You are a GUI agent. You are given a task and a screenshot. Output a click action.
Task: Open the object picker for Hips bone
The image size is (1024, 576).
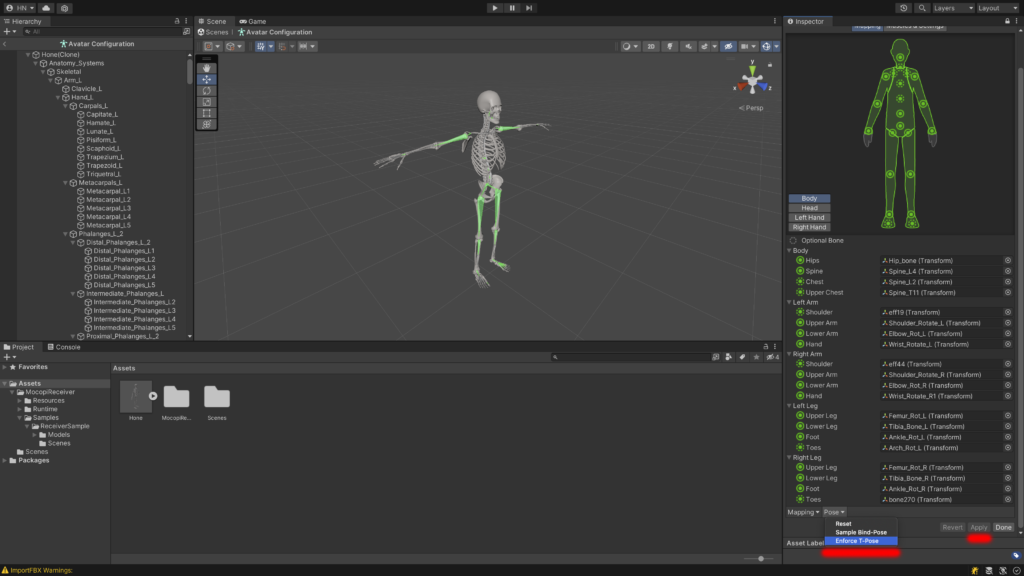click(1008, 261)
